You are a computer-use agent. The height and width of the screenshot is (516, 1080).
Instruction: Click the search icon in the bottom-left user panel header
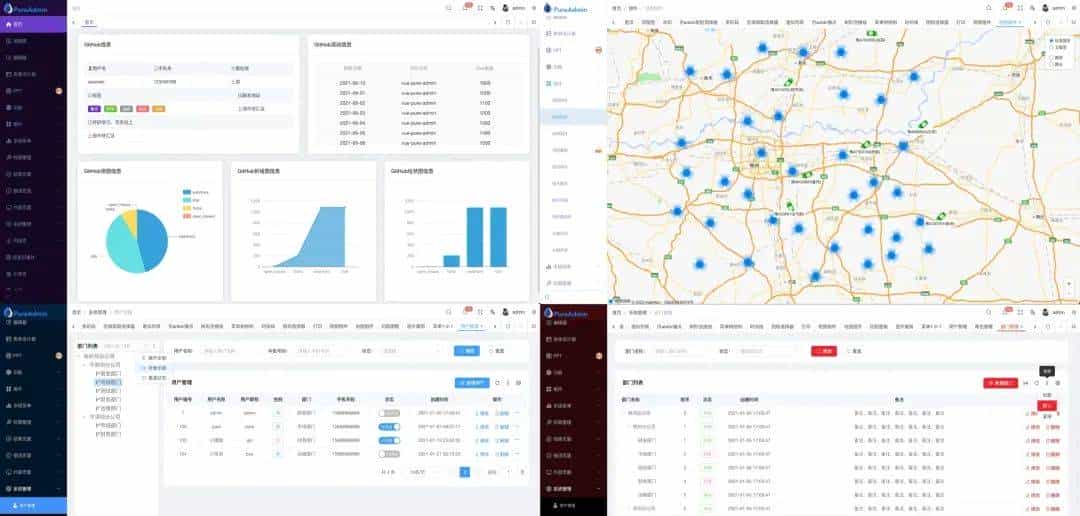coord(449,312)
